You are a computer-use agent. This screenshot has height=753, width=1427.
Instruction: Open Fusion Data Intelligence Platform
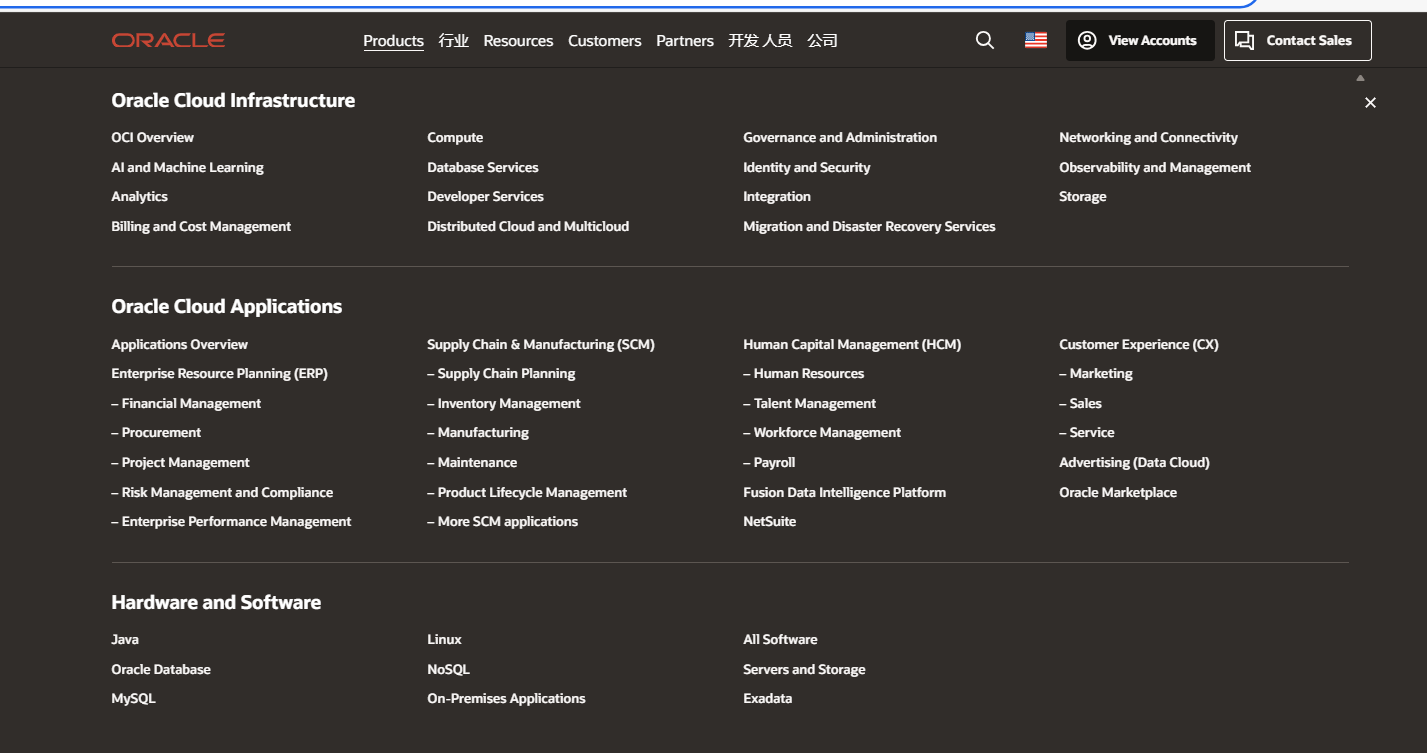click(845, 493)
